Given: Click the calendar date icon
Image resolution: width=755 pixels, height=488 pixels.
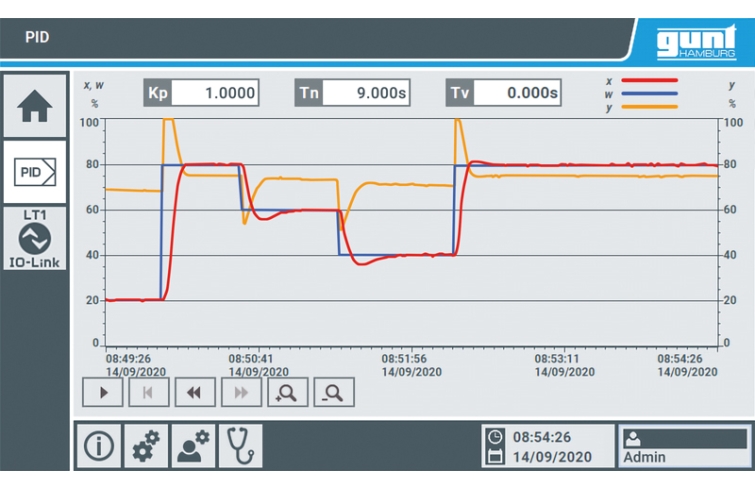Looking at the screenshot, I should pos(495,456).
